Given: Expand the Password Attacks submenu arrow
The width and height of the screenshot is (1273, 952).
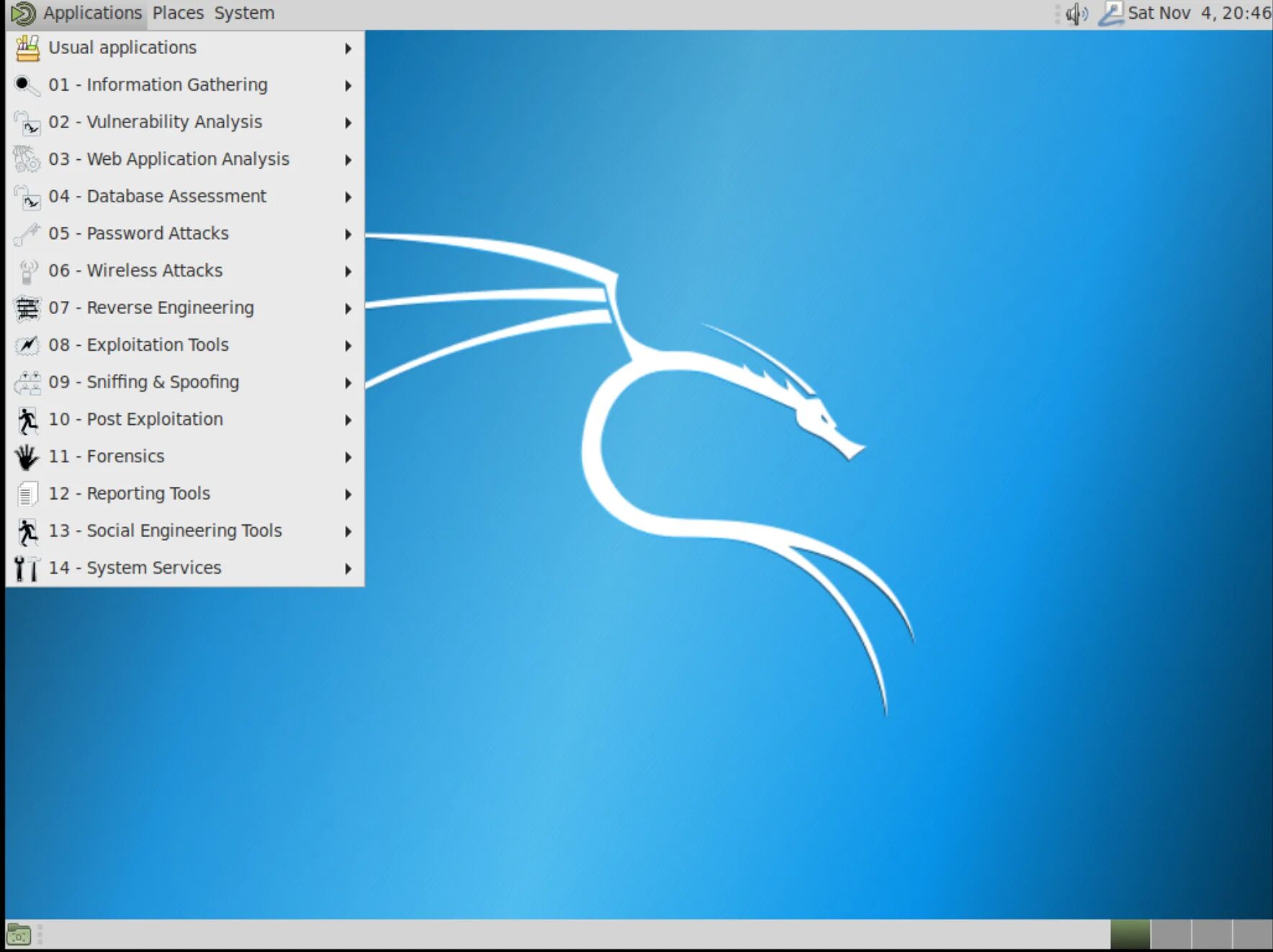Looking at the screenshot, I should pos(348,235).
